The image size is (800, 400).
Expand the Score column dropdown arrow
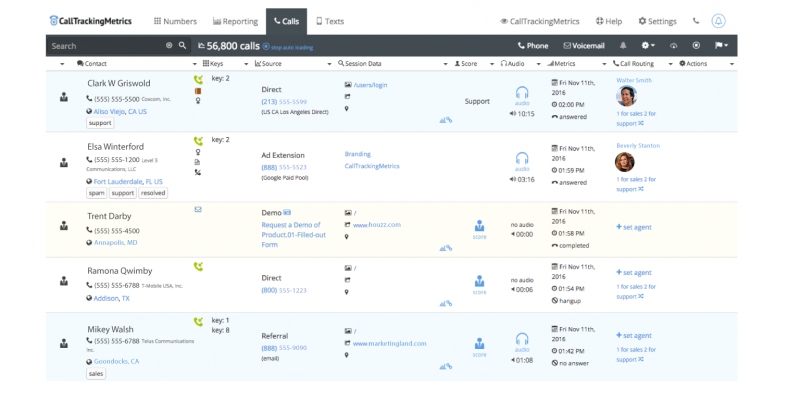click(x=492, y=64)
